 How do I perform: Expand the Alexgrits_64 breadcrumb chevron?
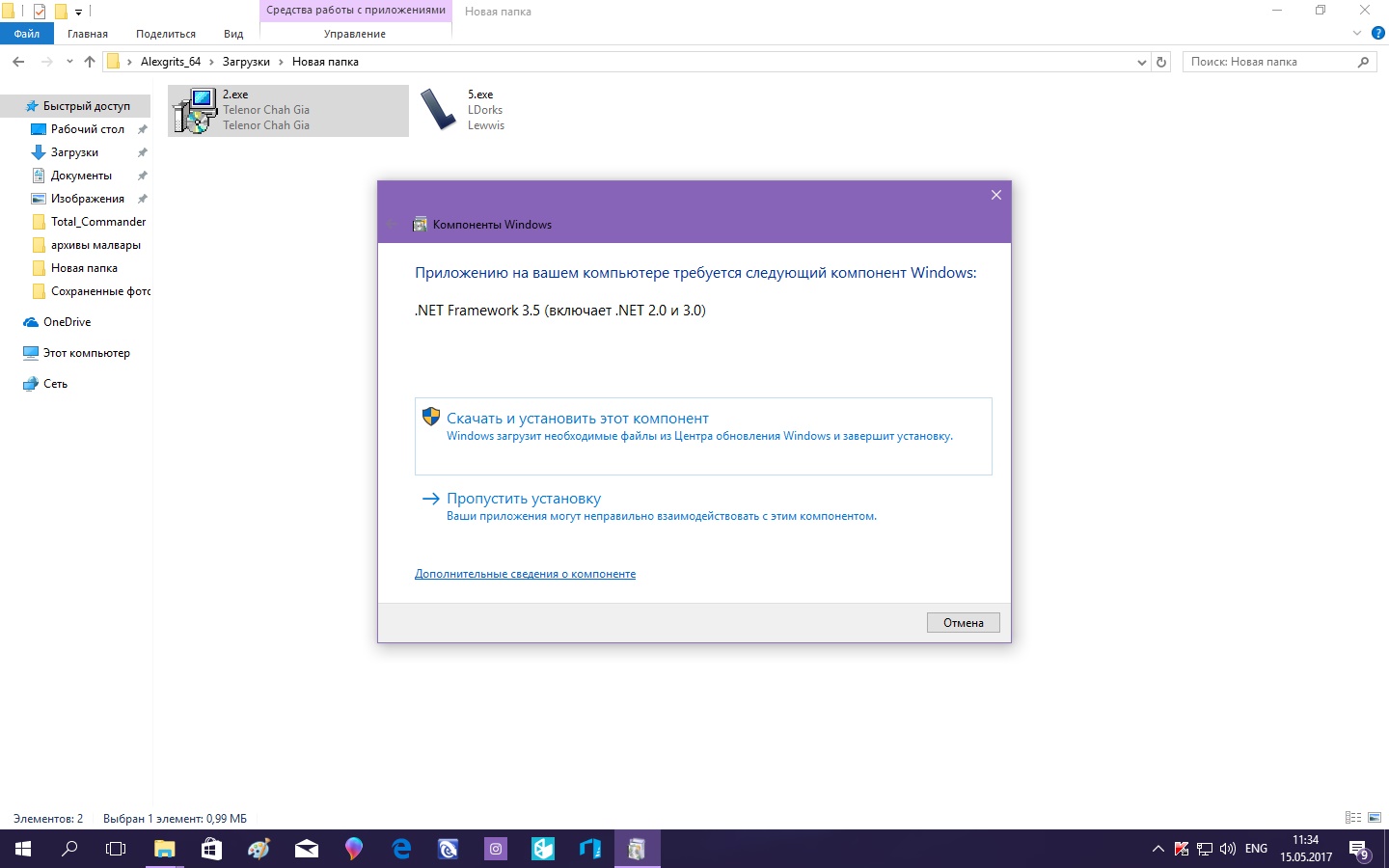coord(212,62)
